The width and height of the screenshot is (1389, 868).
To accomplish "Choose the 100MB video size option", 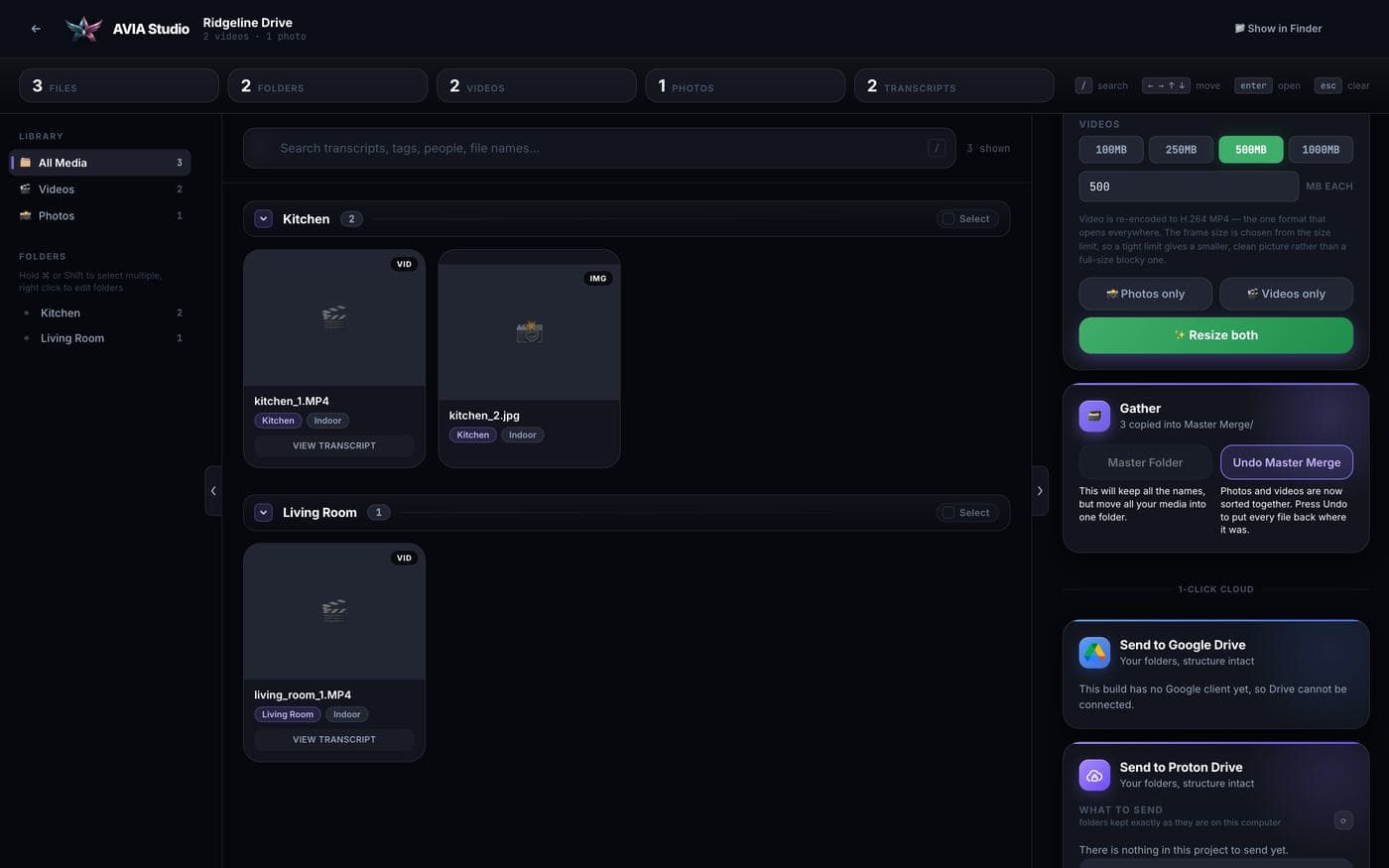I will (1111, 150).
